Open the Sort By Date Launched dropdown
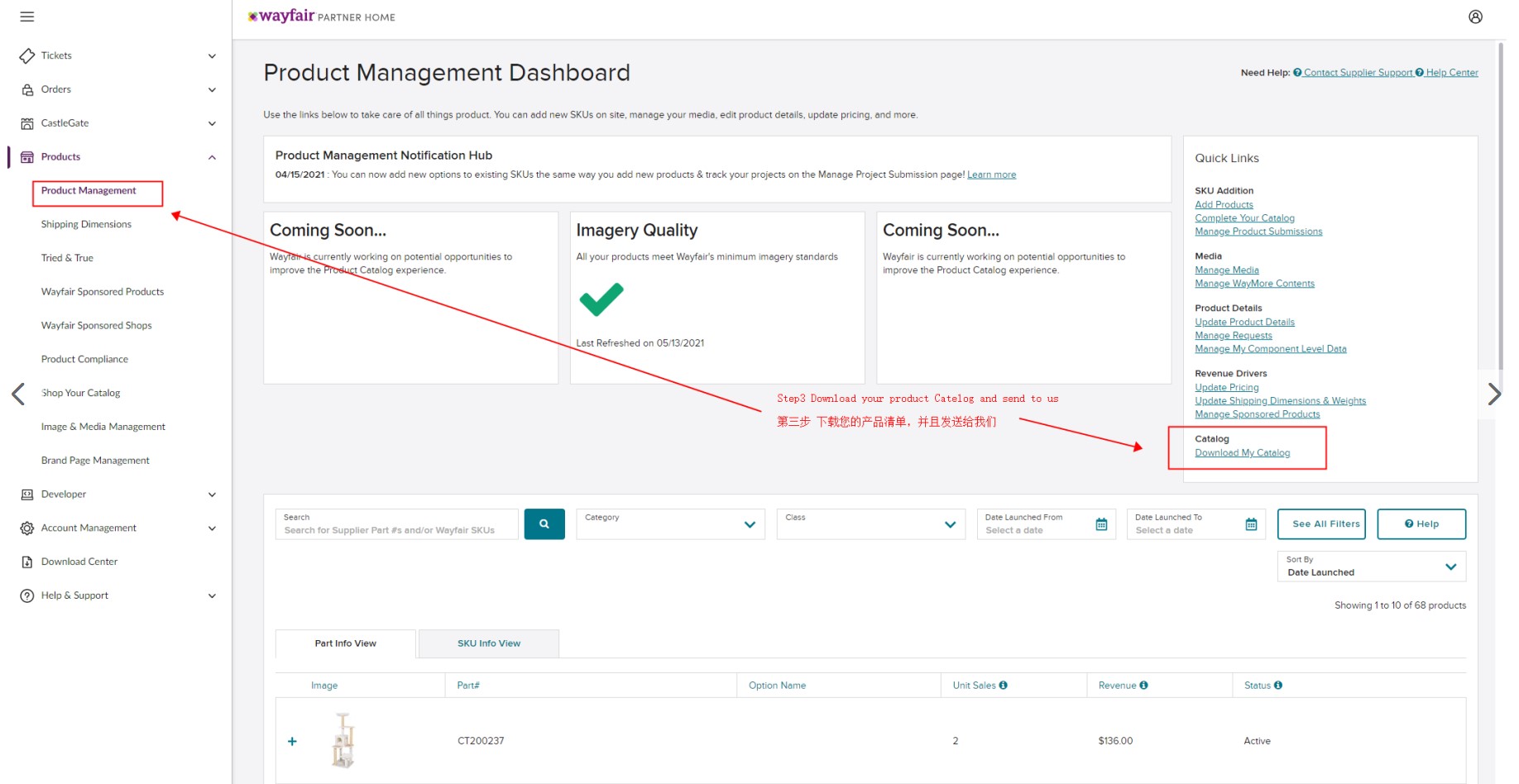 1371,566
